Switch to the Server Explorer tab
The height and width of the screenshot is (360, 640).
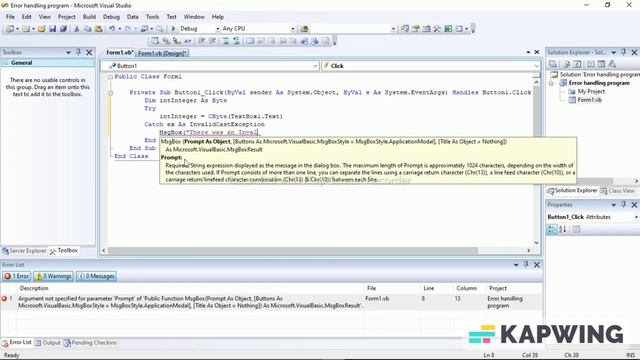click(24, 251)
